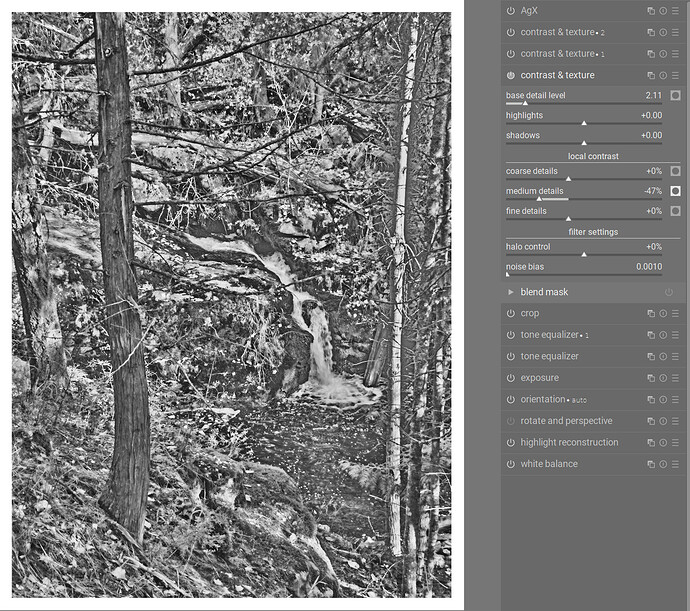Collapse the open contrast & texture module
Screen dimensions: 690x611
tap(558, 75)
